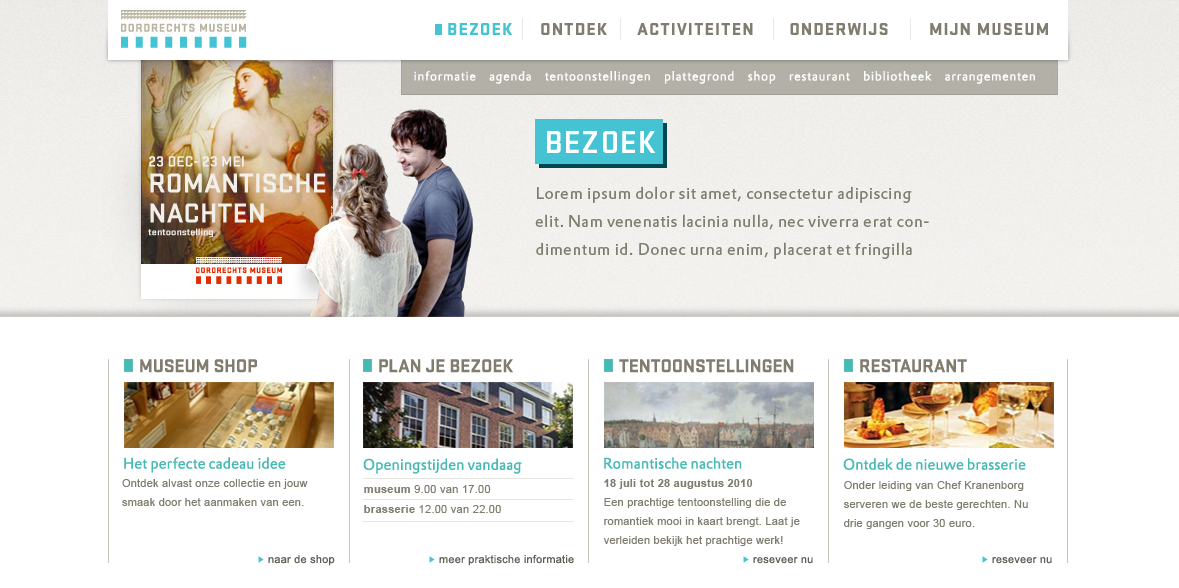Follow the 'meer praktische informatie' link
The image size is (1179, 588).
tap(502, 559)
